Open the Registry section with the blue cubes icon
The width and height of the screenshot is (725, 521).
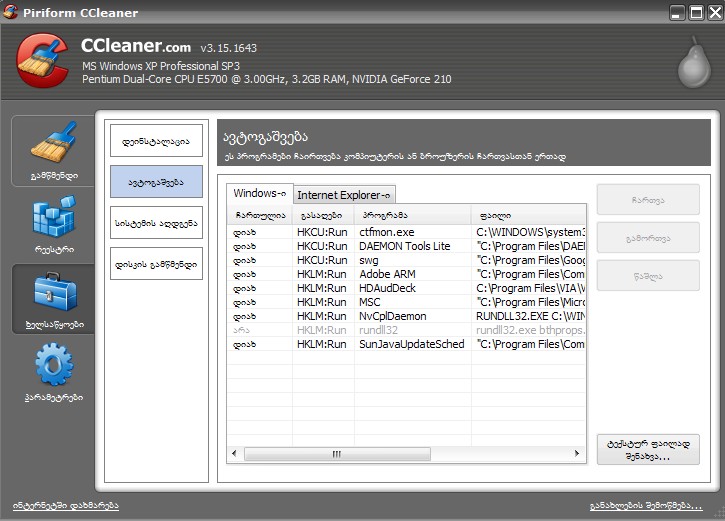pos(53,225)
